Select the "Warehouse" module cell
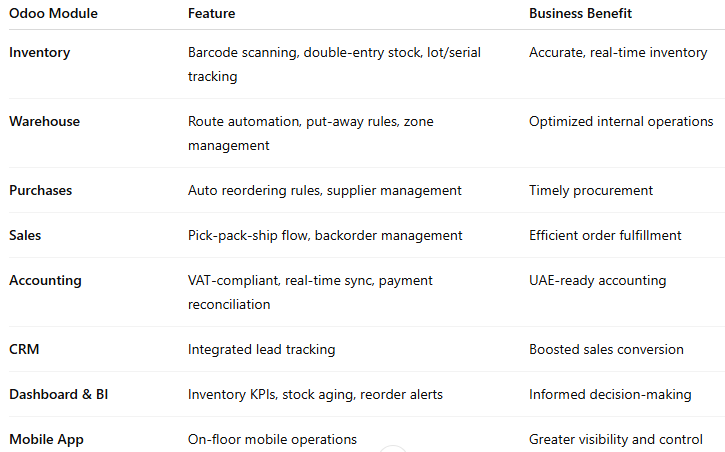Viewport: 725px width, 452px height. [44, 122]
